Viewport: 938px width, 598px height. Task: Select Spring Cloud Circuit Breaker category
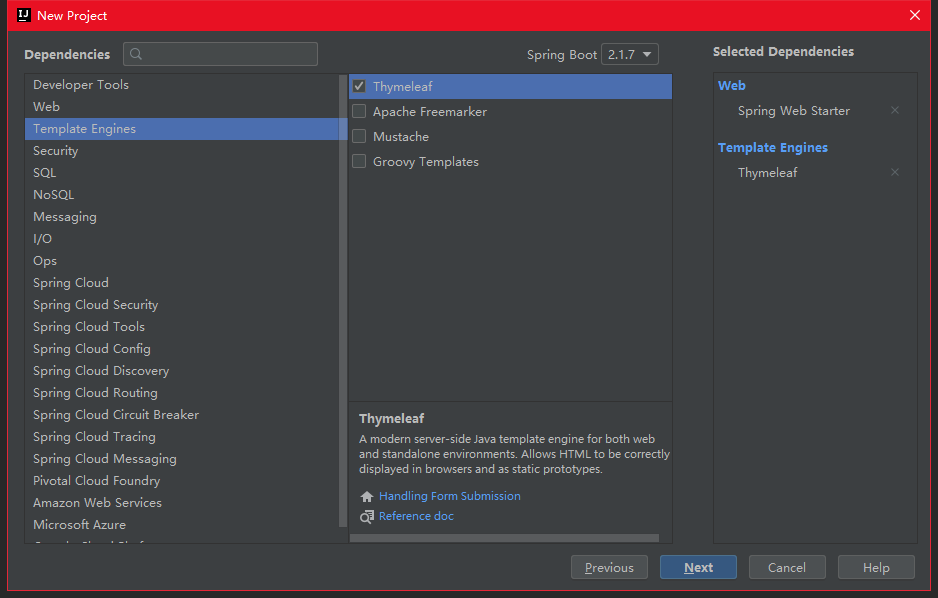182,415
